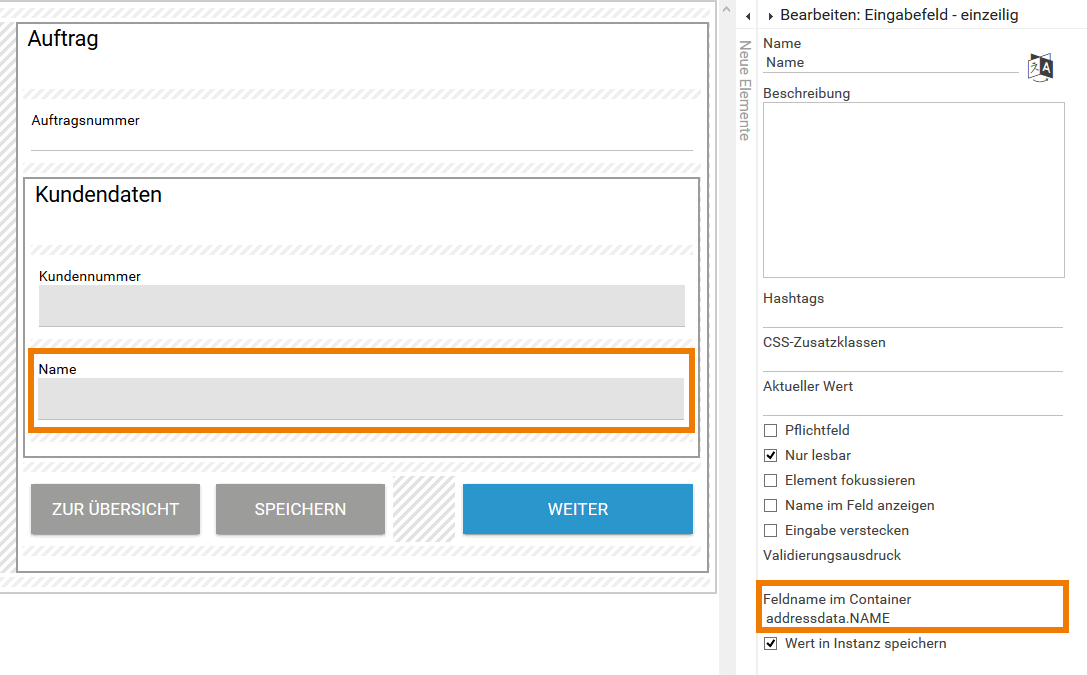Image resolution: width=1087 pixels, height=675 pixels.
Task: Click the arrow before the Bearbeiten title
Action: pyautogui.click(x=770, y=15)
